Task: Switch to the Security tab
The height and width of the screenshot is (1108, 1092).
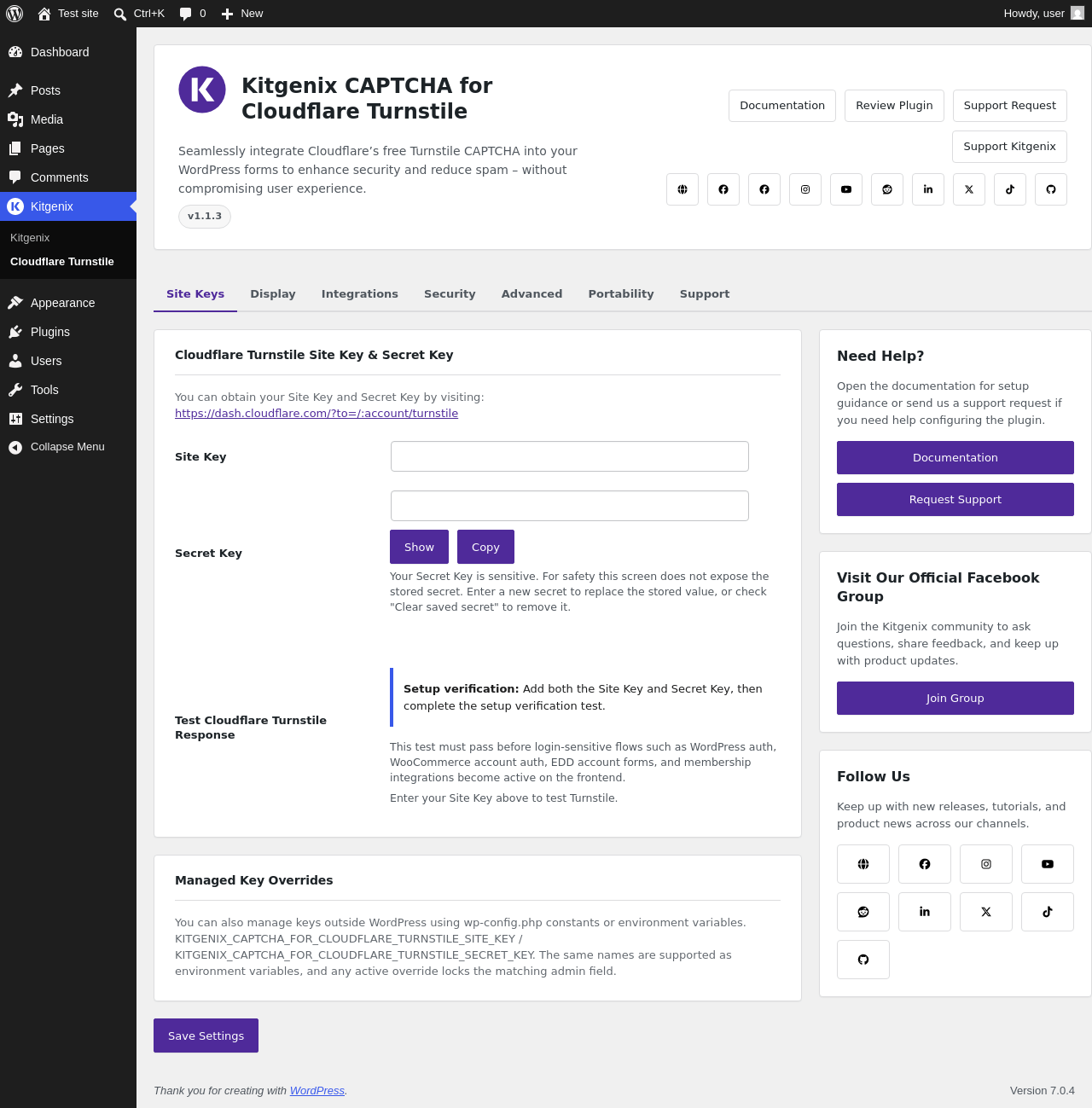Action: [x=450, y=294]
